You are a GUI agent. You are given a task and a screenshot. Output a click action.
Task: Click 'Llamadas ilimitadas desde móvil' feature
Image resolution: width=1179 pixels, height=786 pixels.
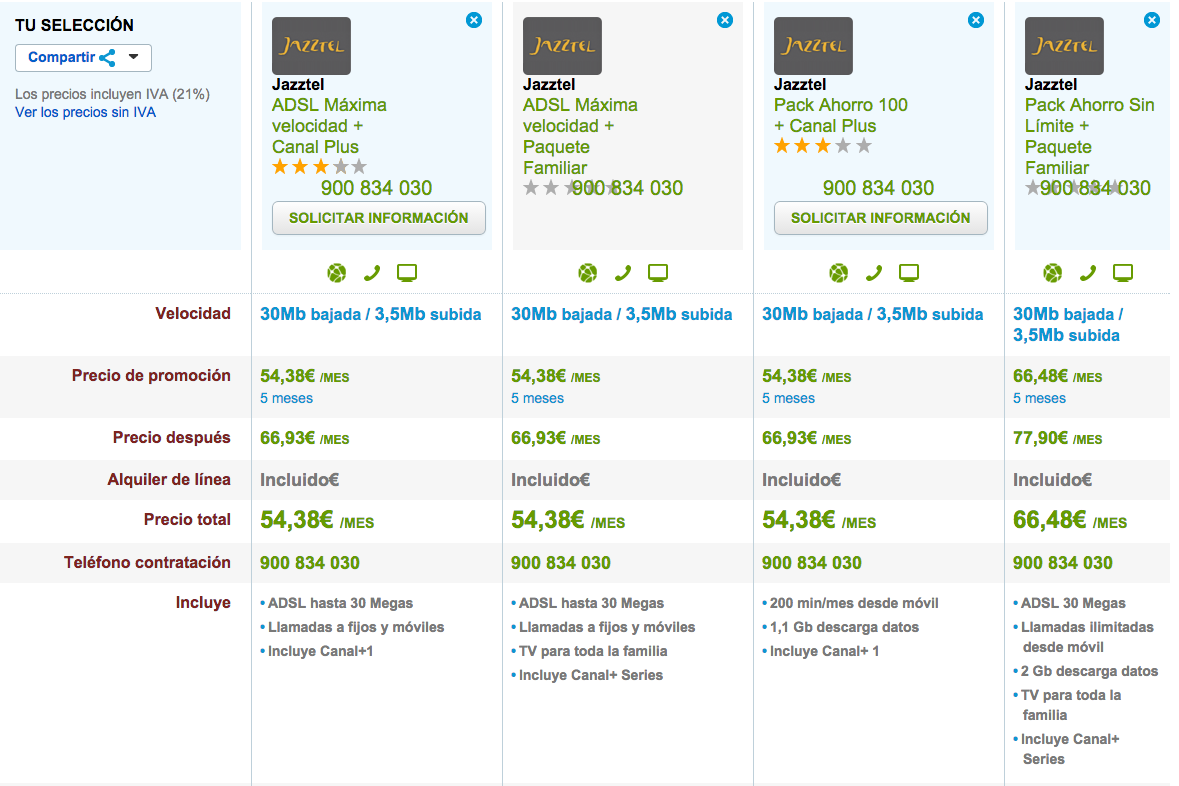tap(1087, 637)
